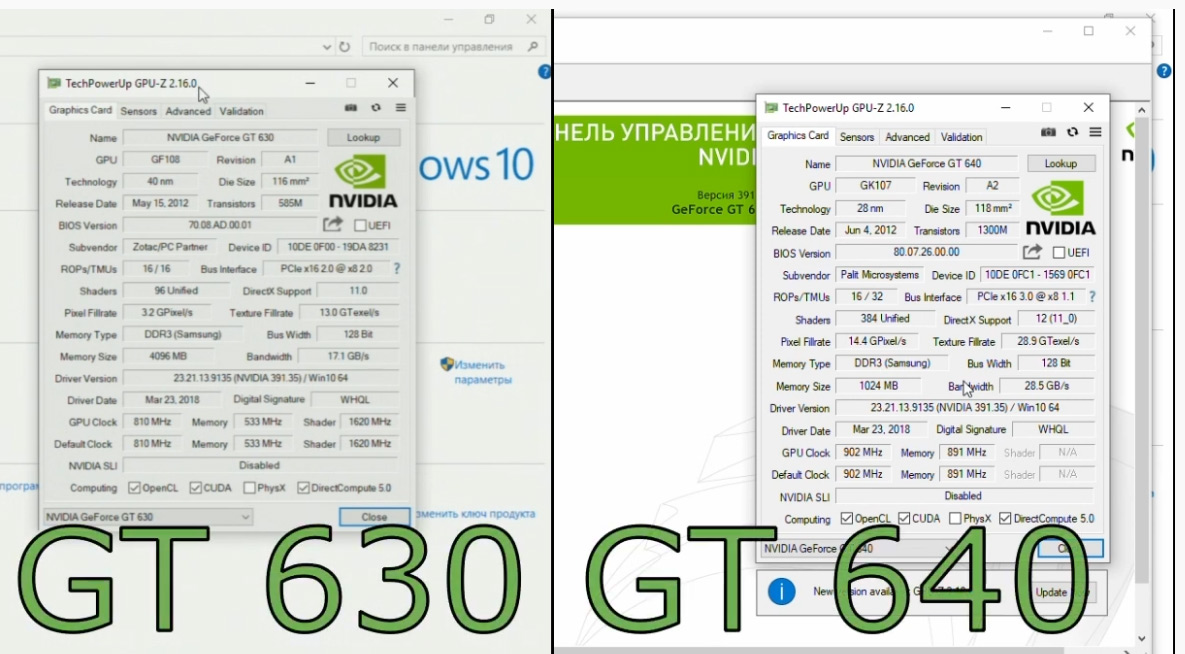Image resolution: width=1185 pixels, height=654 pixels.
Task: Click bus interface question mark in GT 630 window
Action: 396,268
